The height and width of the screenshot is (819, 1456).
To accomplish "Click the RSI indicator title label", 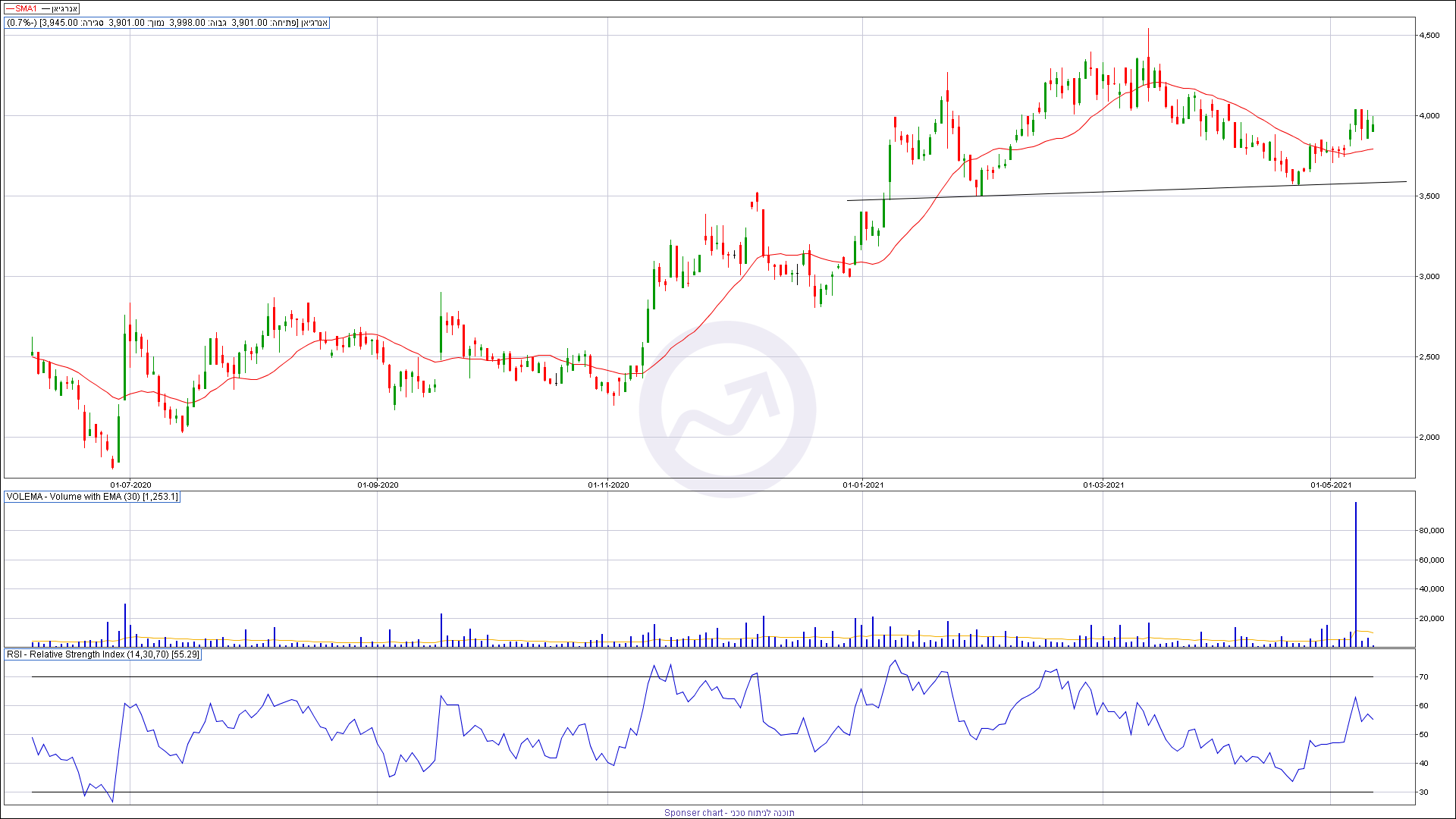I will point(102,654).
